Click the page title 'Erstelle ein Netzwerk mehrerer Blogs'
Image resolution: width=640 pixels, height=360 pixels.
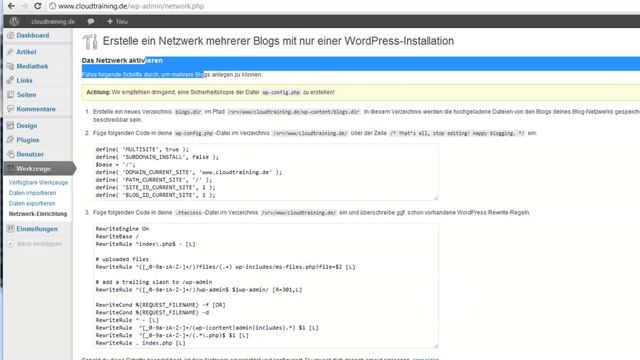pos(278,41)
